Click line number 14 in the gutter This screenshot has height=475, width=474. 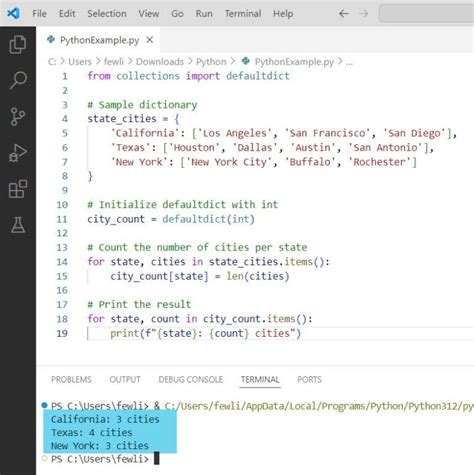[62, 262]
